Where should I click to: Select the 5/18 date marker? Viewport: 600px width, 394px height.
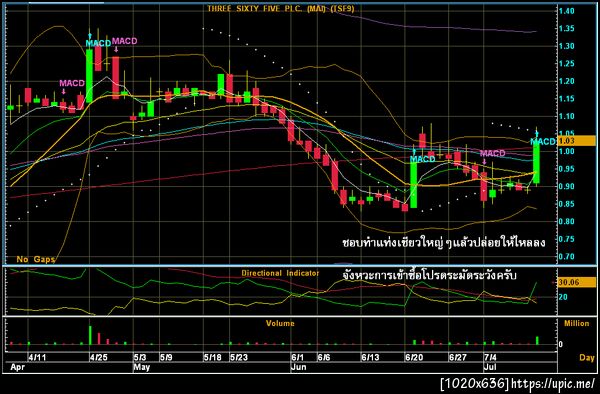(213, 358)
